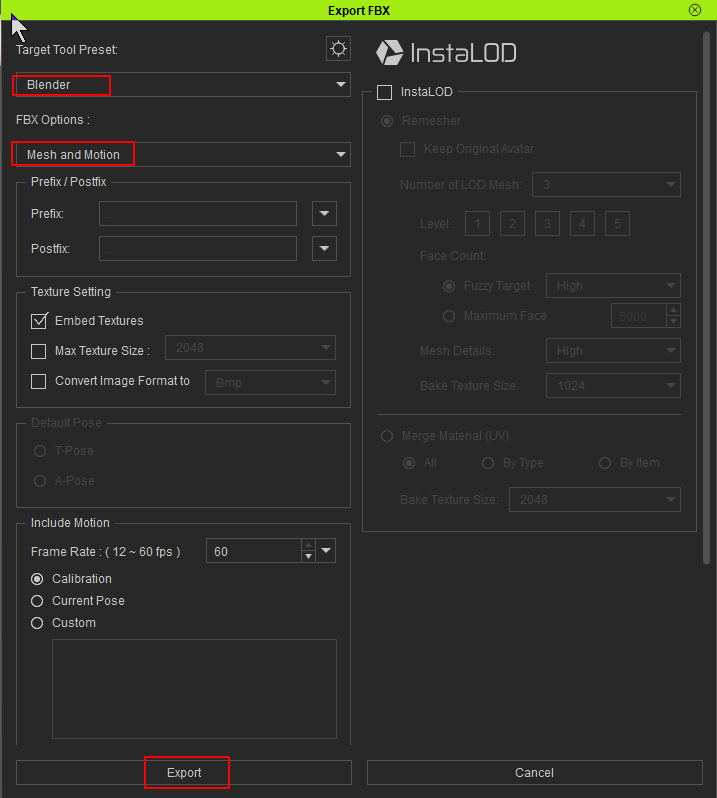The image size is (717, 798).
Task: Select LOD Level 4 button
Action: (583, 223)
